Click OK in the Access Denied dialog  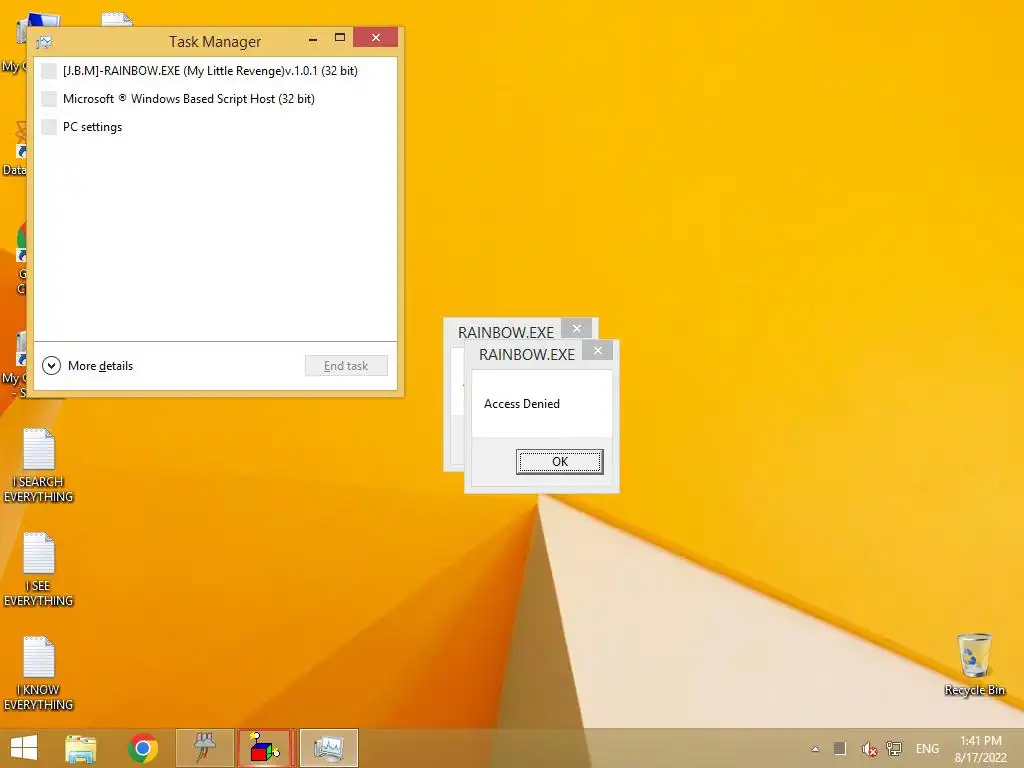[560, 462]
